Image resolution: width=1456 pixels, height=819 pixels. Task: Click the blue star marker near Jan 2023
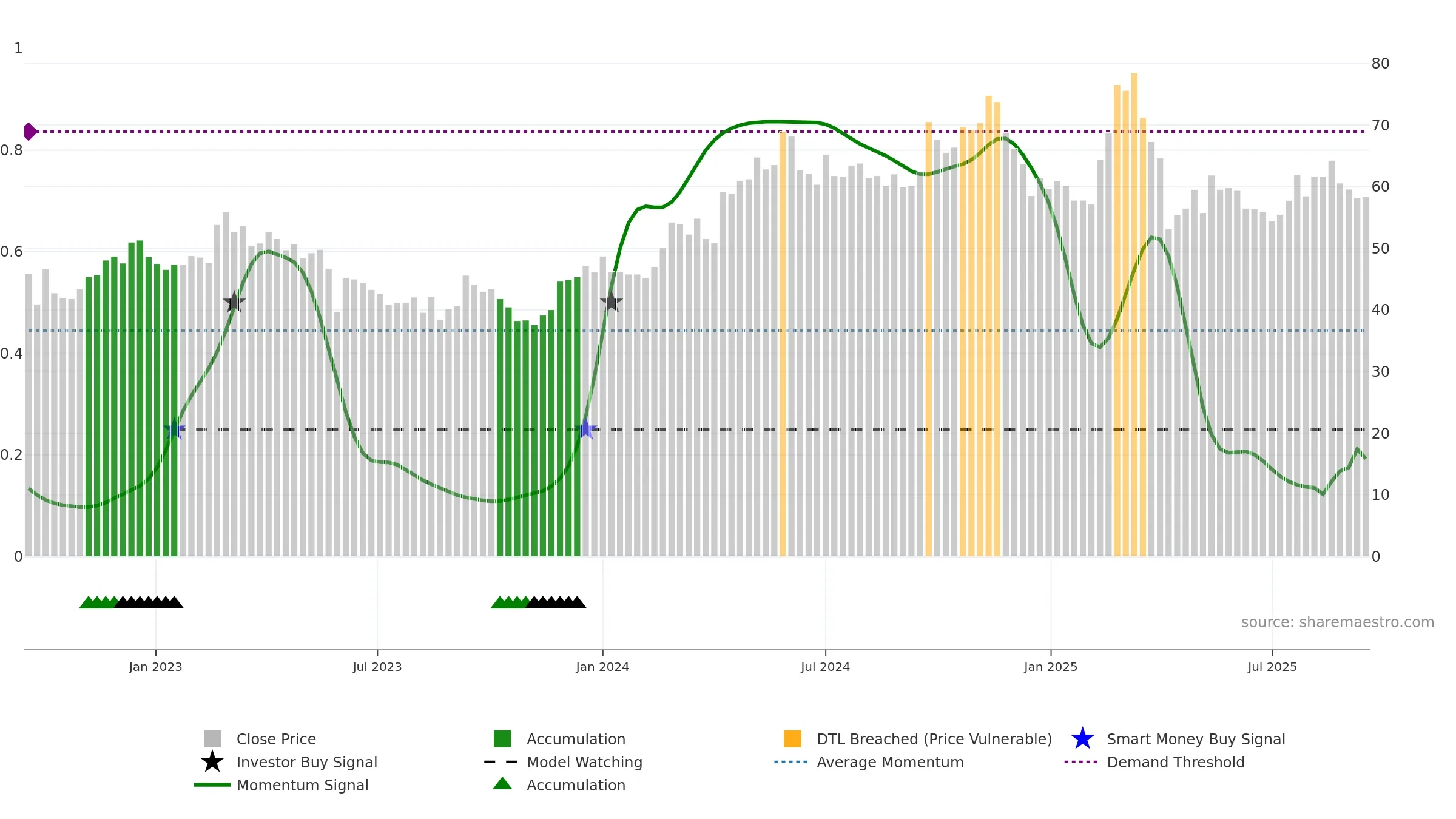point(174,429)
